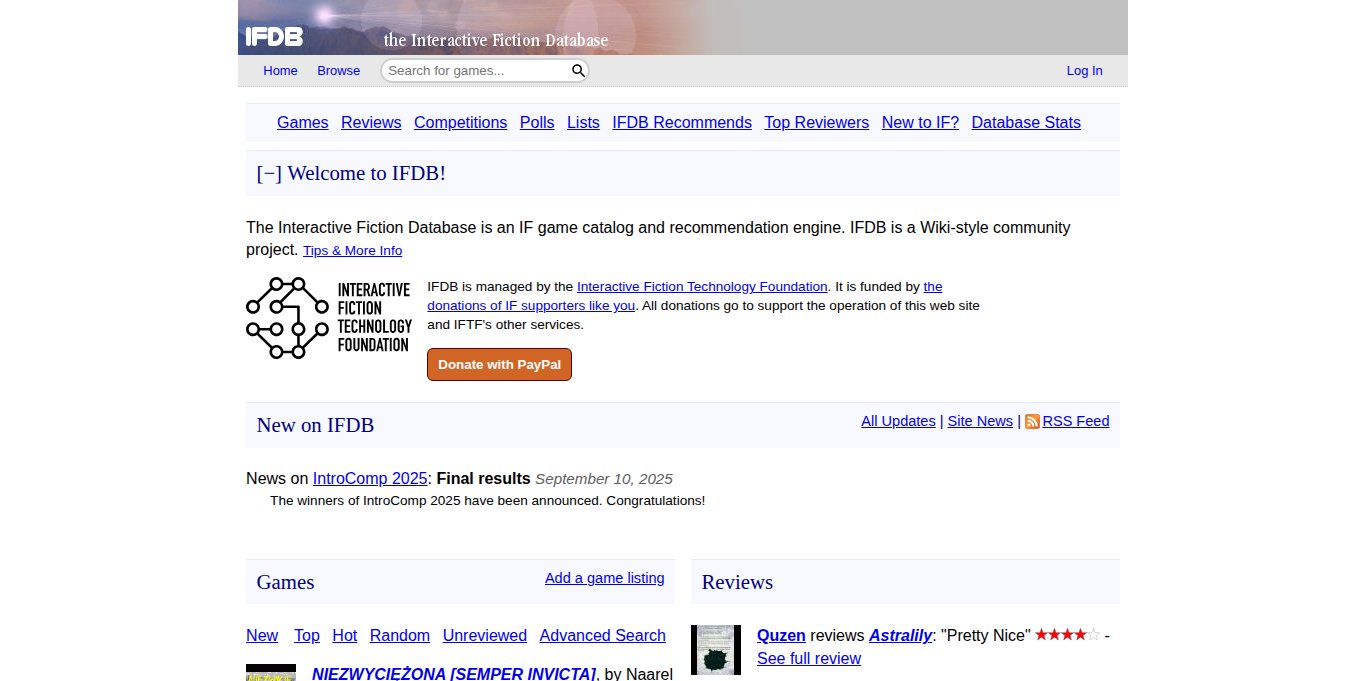Focus the Search for games field
This screenshot has width=1366, height=681.
476,70
